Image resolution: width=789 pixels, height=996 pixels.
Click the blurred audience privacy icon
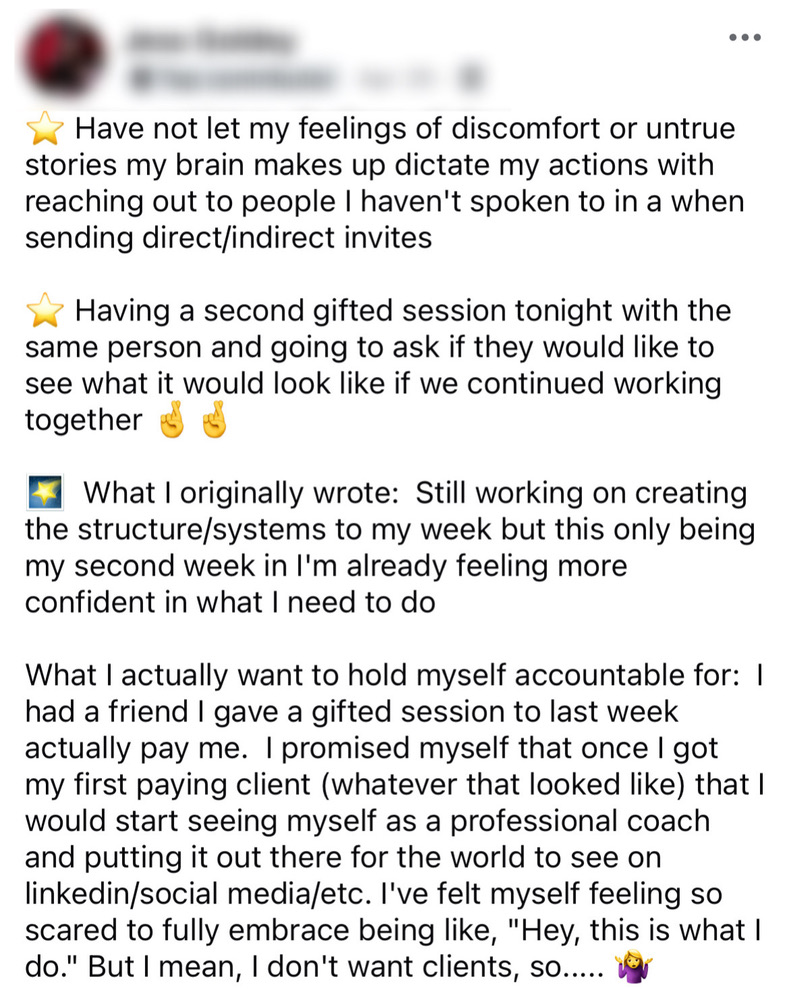click(x=471, y=79)
